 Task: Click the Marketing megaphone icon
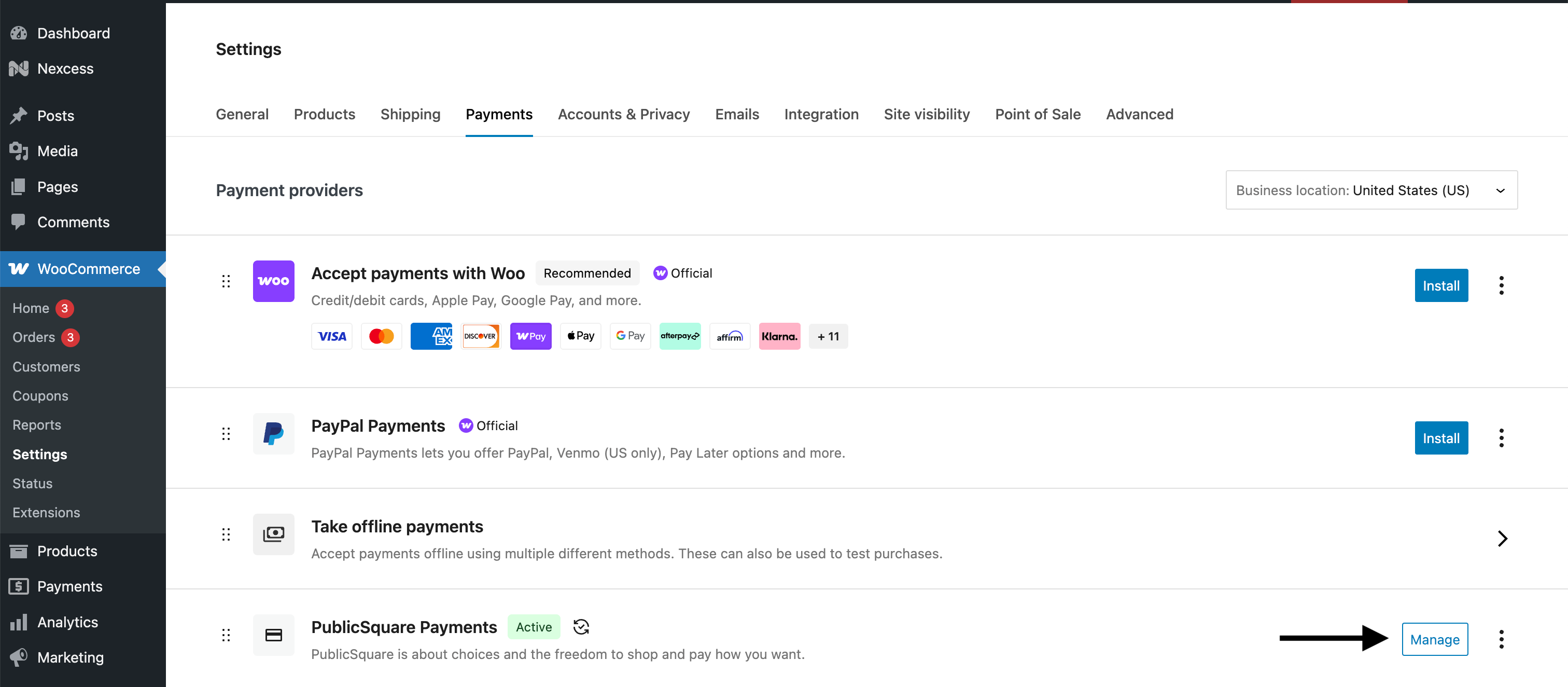(19, 657)
